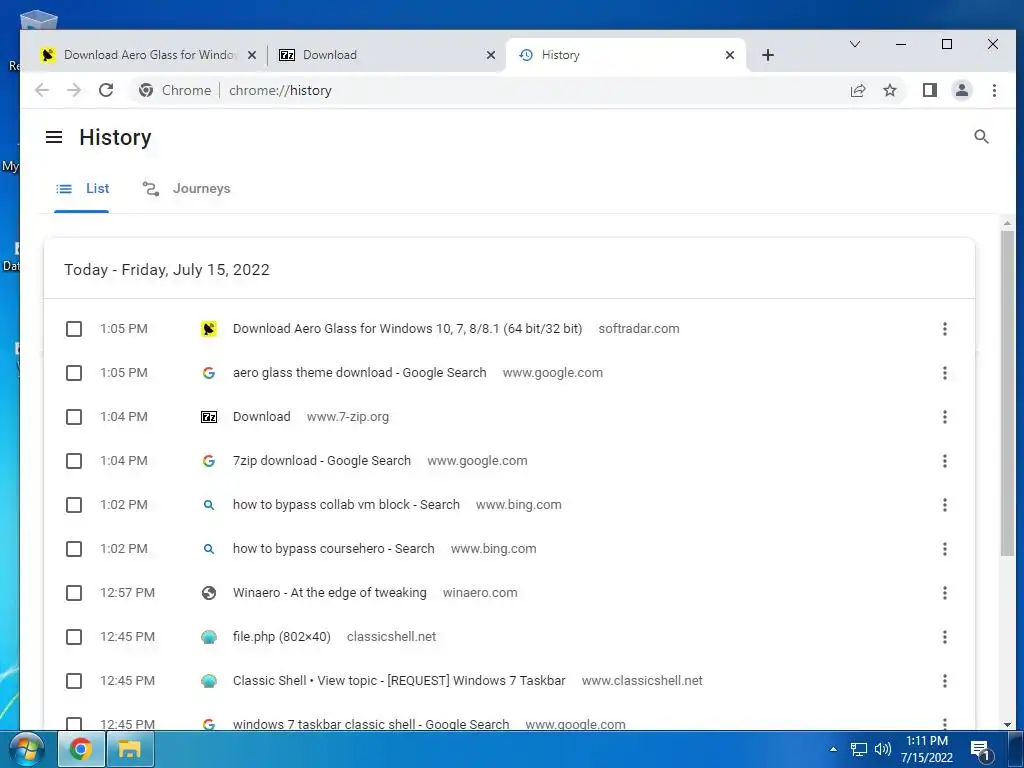Bookmark this page with the star icon

(889, 90)
